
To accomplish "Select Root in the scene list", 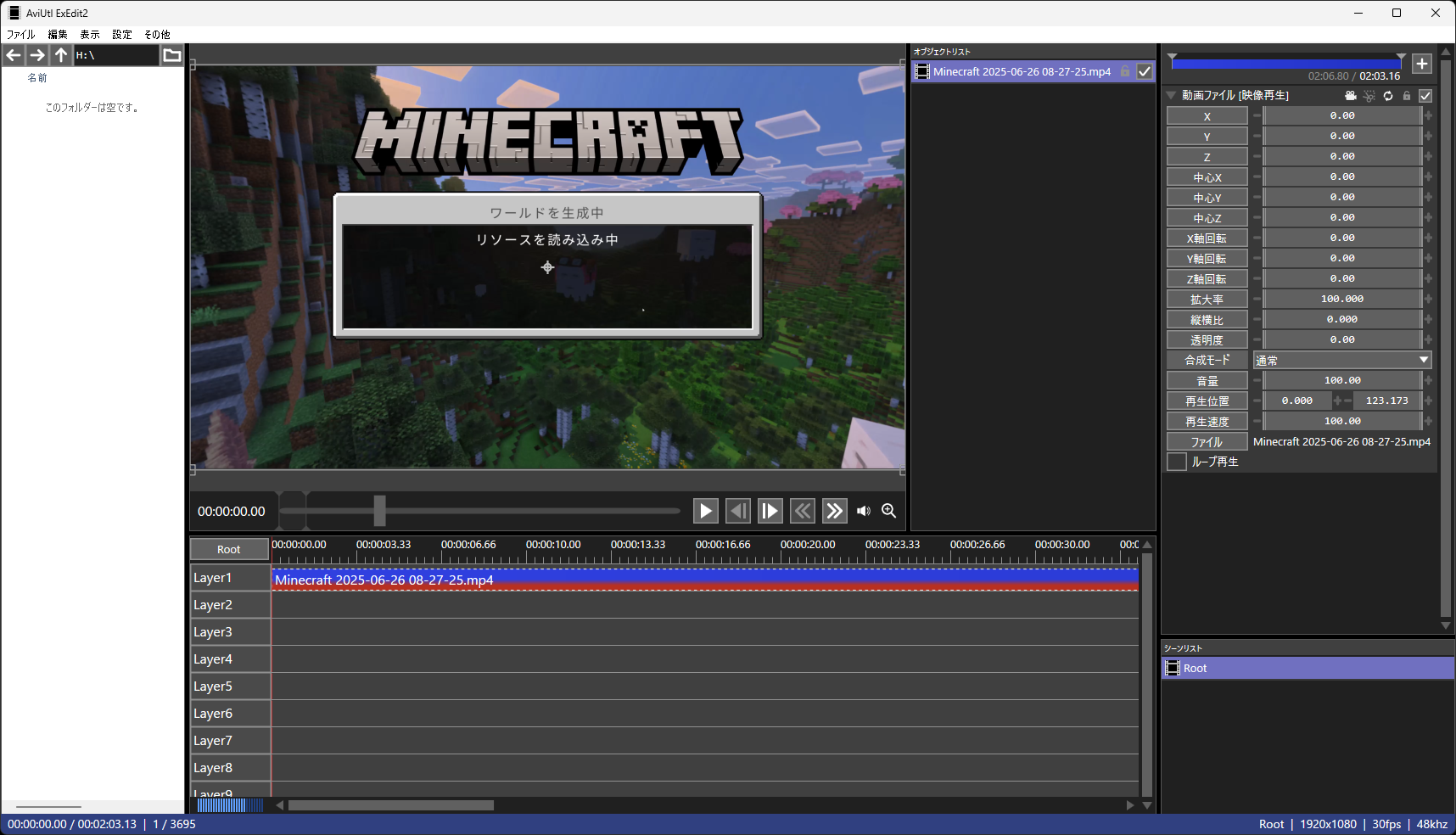I will [x=1308, y=668].
